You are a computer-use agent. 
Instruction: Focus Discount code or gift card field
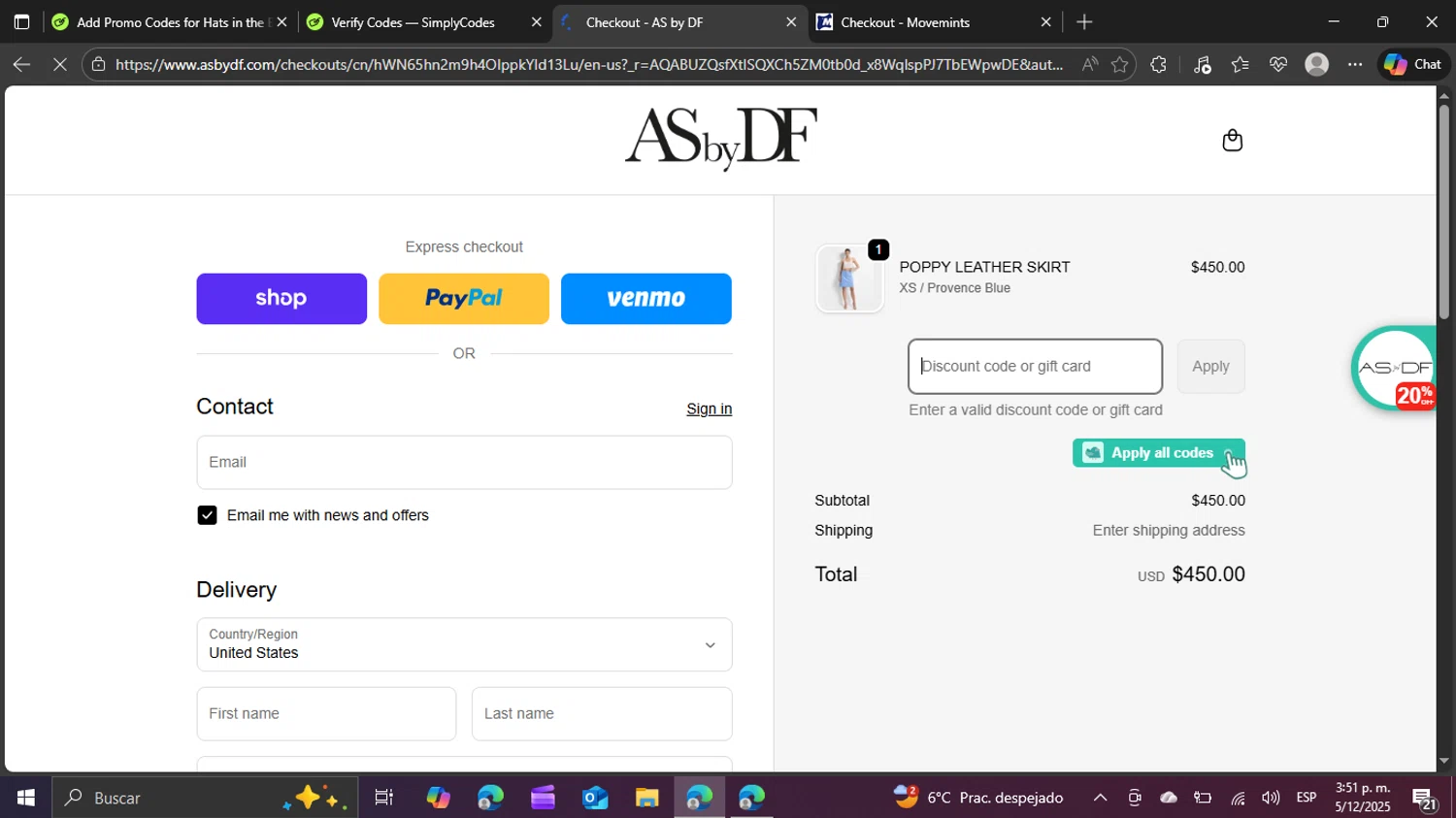click(x=1035, y=366)
